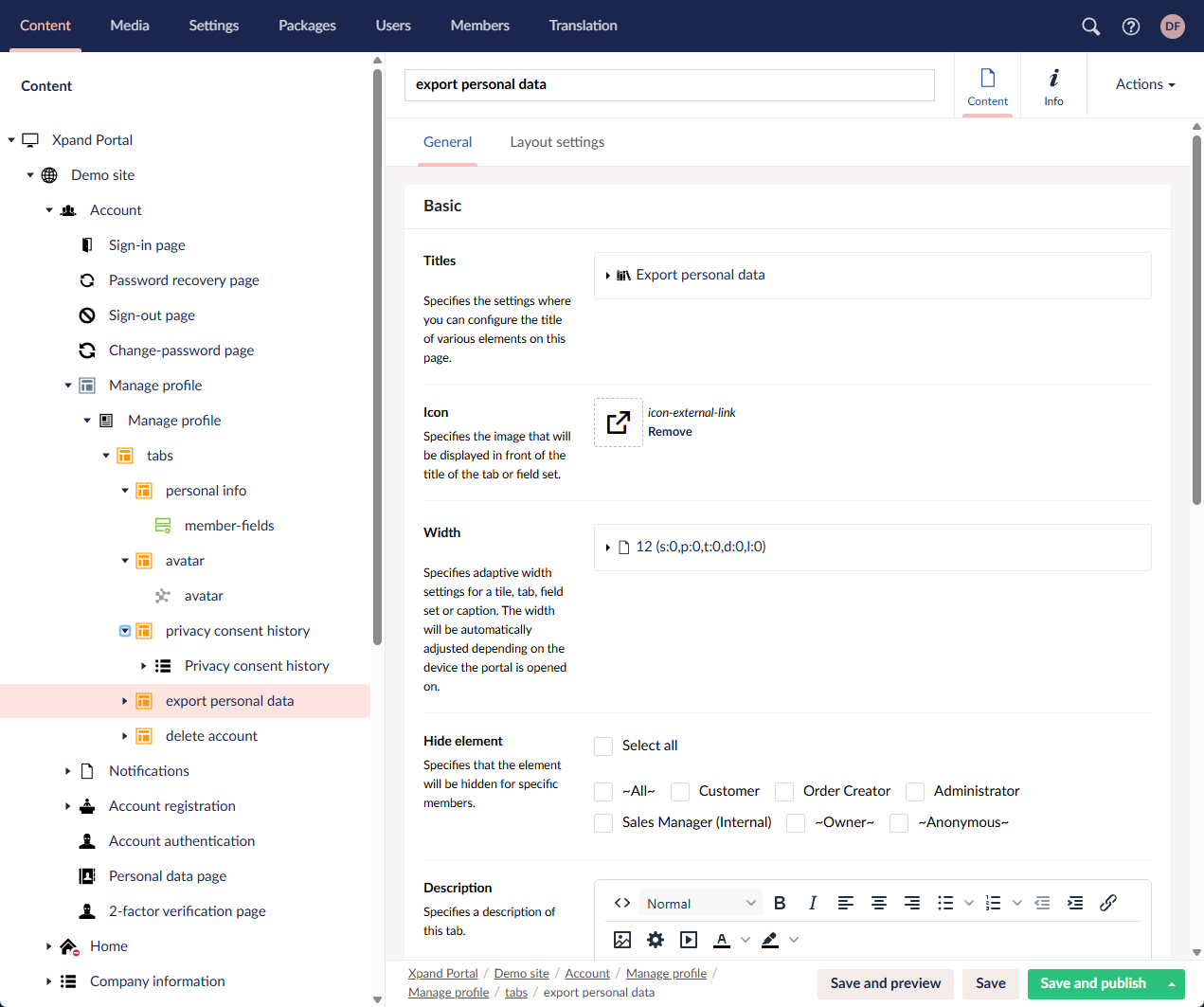1204x1007 pixels.
Task: Expand the delete account tree node
Action: coord(124,736)
